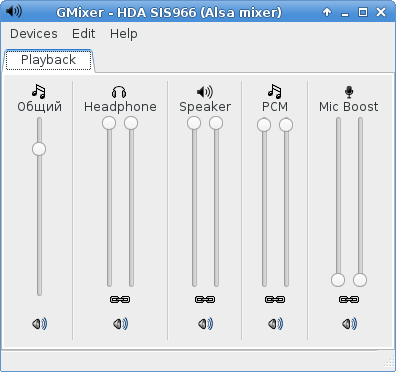Screen dimensions: 396x372
Task: Mute the Headphone channel
Action: pos(120,324)
